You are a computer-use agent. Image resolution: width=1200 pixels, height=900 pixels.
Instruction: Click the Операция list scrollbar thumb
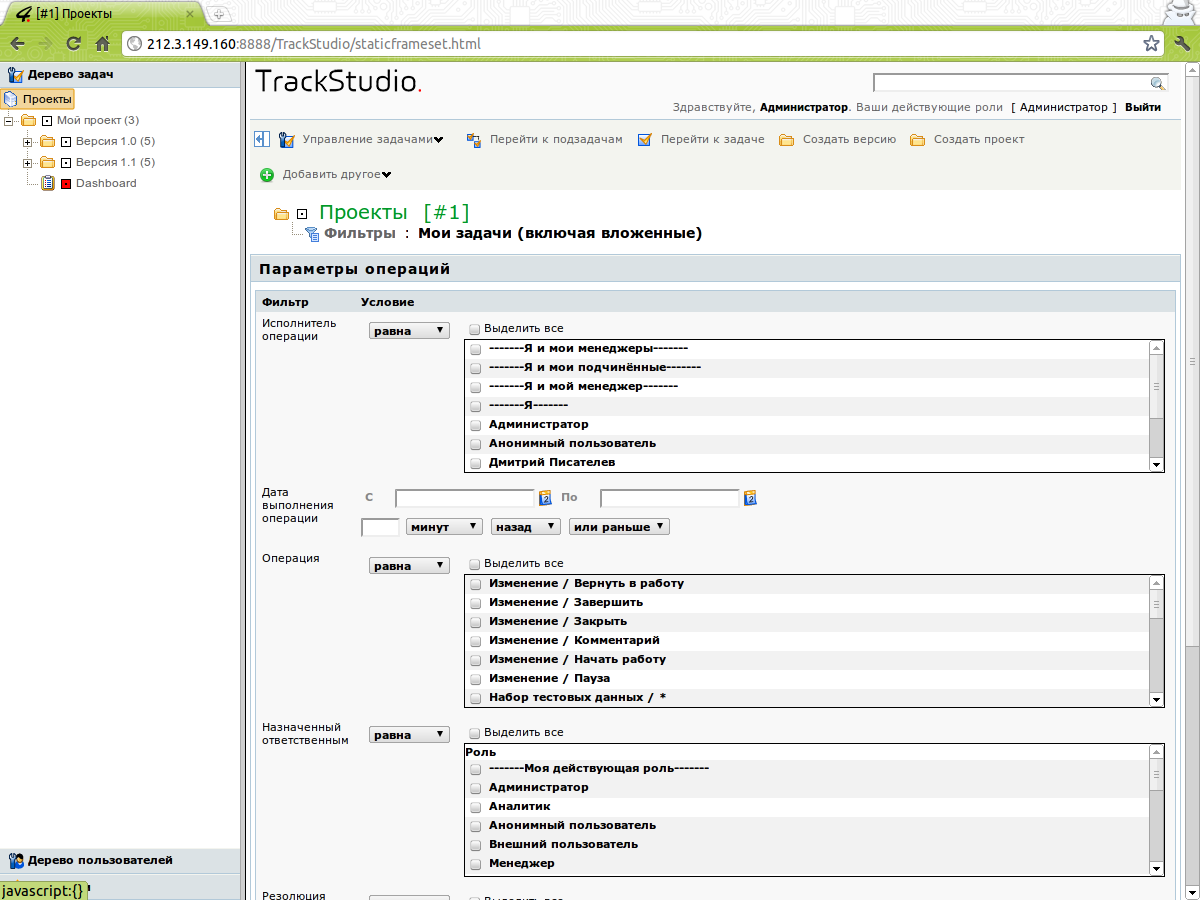click(x=1156, y=605)
